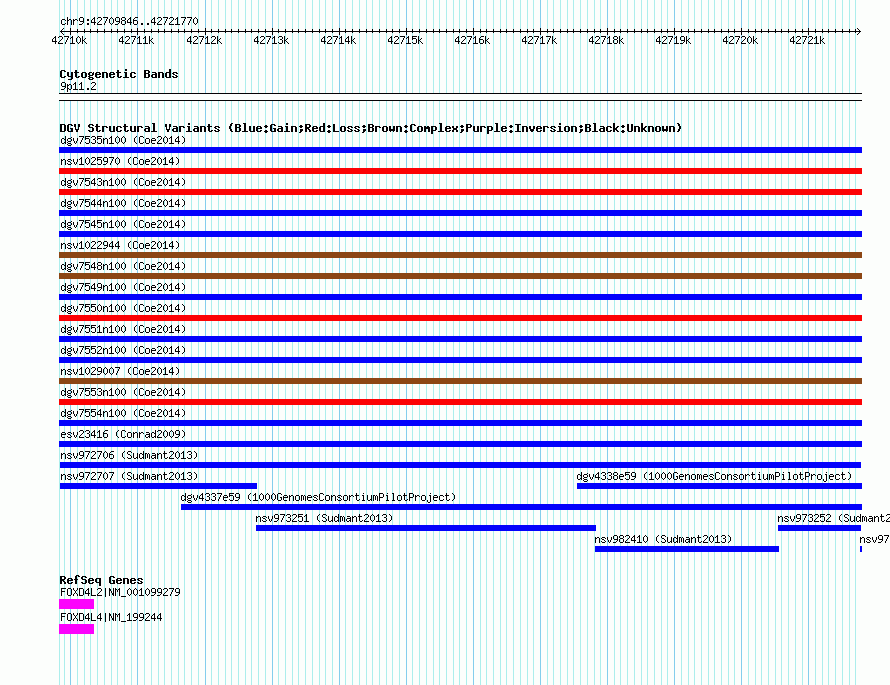890x685 pixels.
Task: Click the nsv1022944 (Coe2014) brown complex bar
Action: pyautogui.click(x=460, y=255)
